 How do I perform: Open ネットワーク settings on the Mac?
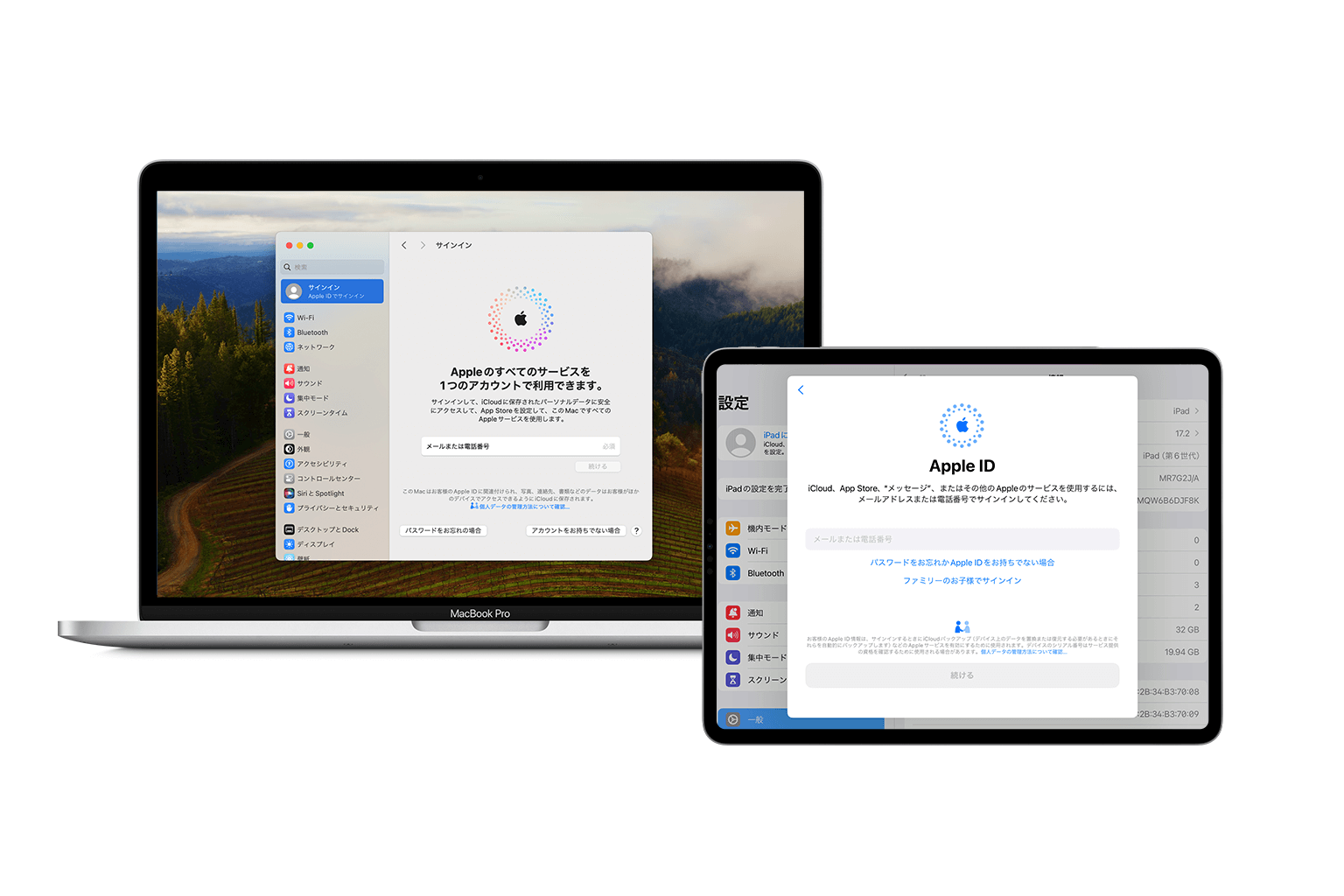pyautogui.click(x=315, y=347)
